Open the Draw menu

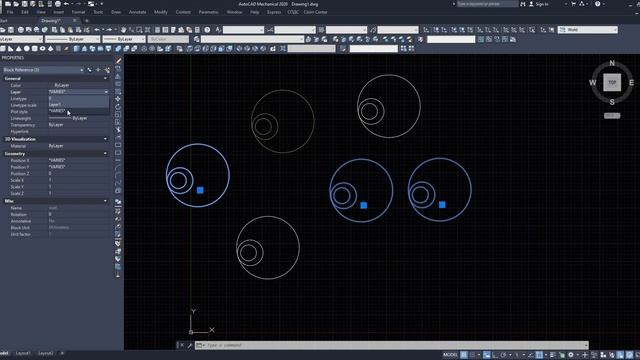[116, 12]
